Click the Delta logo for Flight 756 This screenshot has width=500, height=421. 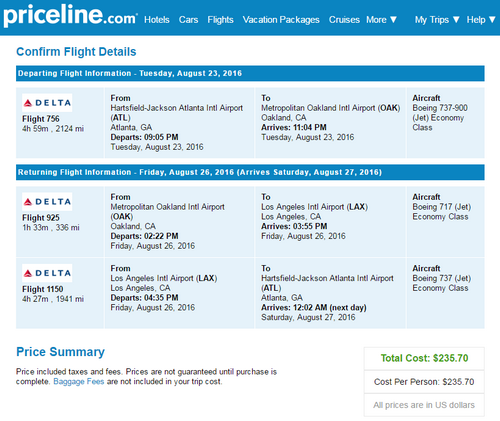click(x=47, y=103)
